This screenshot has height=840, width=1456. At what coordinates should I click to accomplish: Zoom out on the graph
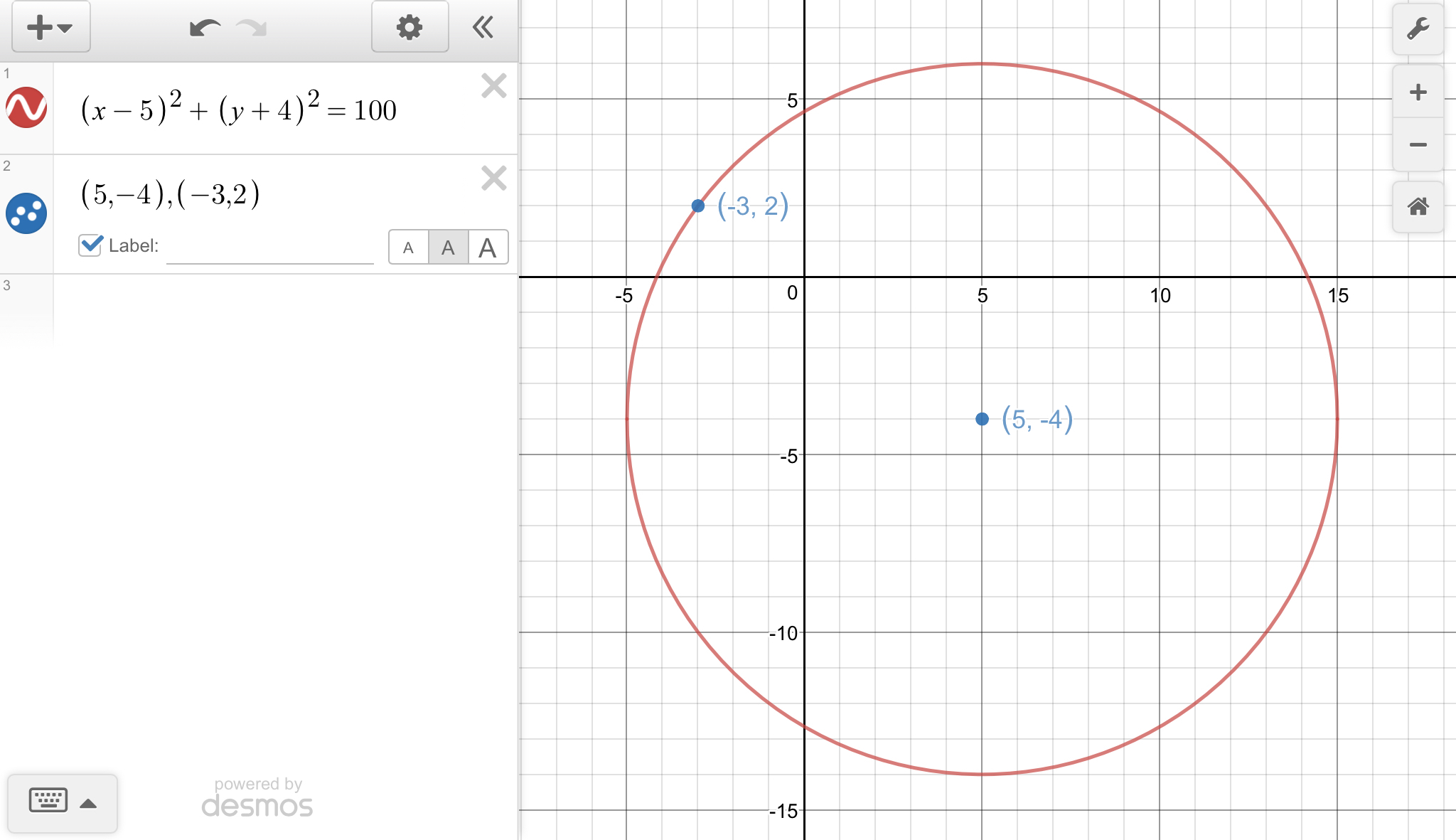[x=1418, y=144]
